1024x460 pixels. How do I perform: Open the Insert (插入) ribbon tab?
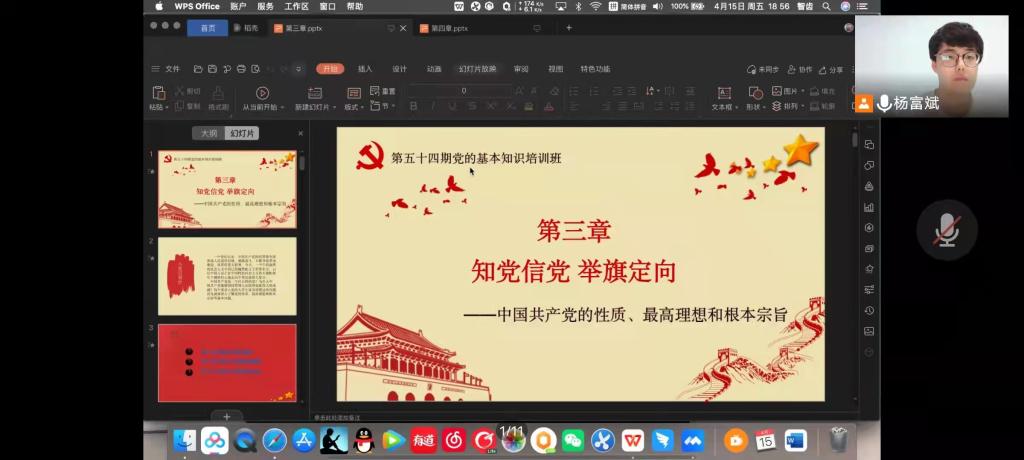[365, 69]
